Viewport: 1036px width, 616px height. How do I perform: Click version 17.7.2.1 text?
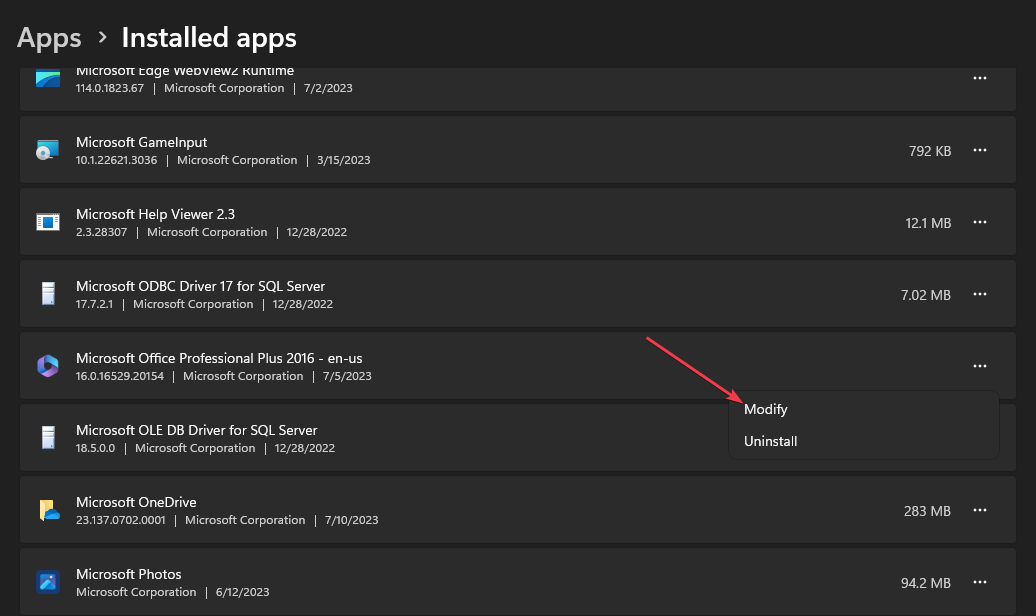(94, 304)
